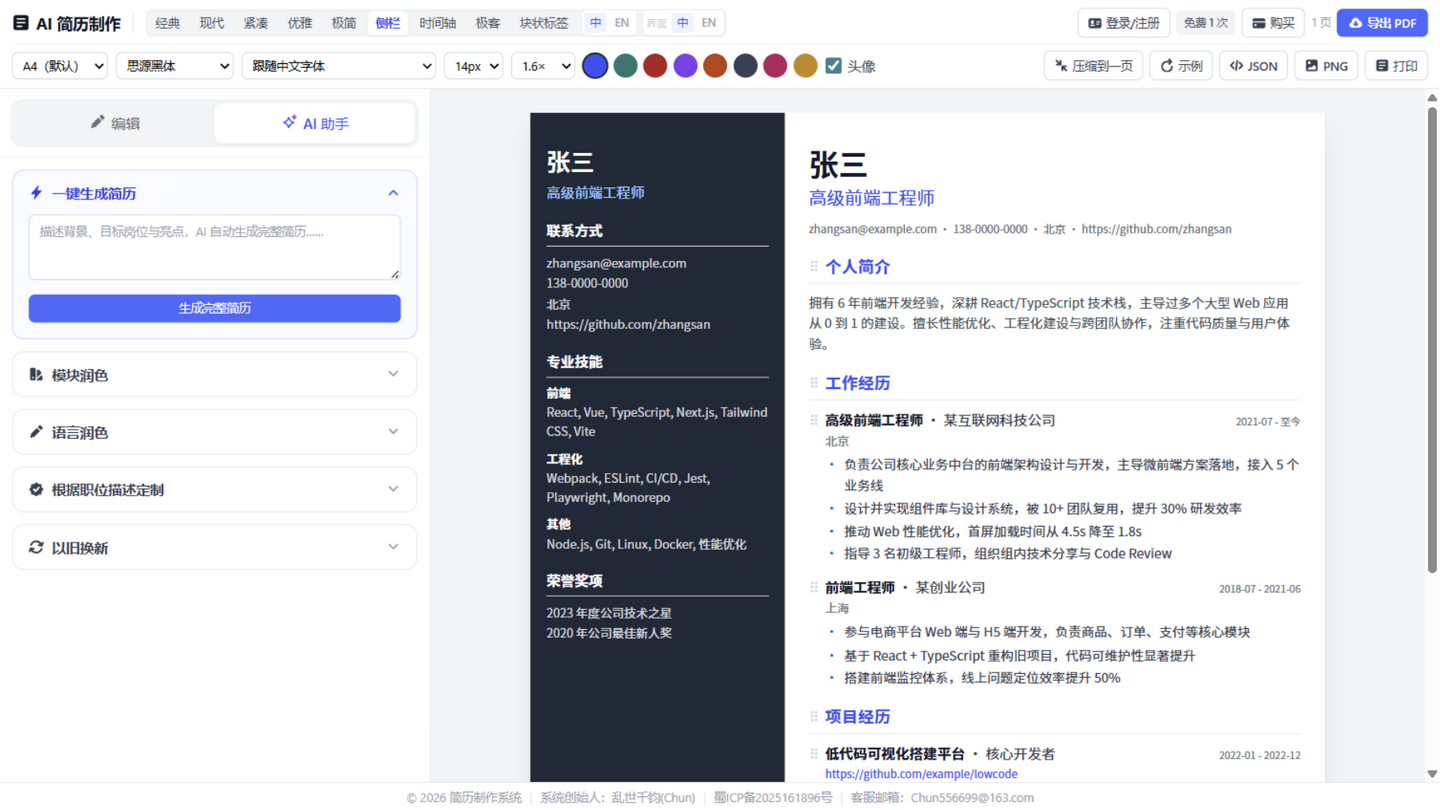
Task: Choose the purple theme color swatch
Action: point(685,66)
